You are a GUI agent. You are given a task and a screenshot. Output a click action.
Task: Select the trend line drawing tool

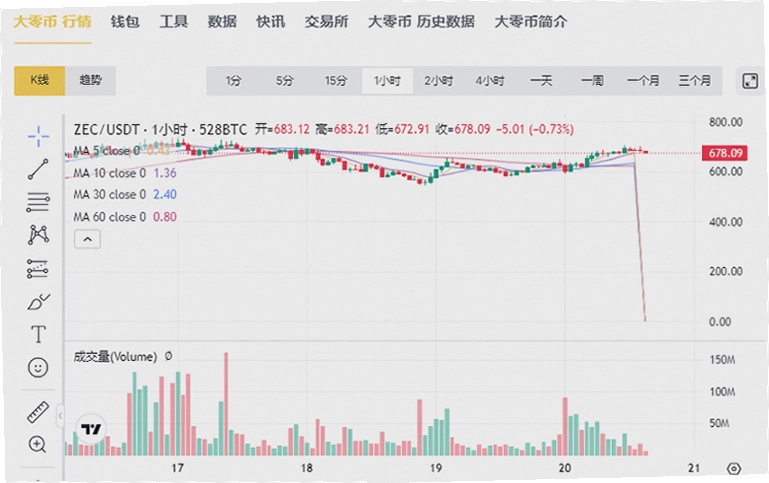pos(38,169)
